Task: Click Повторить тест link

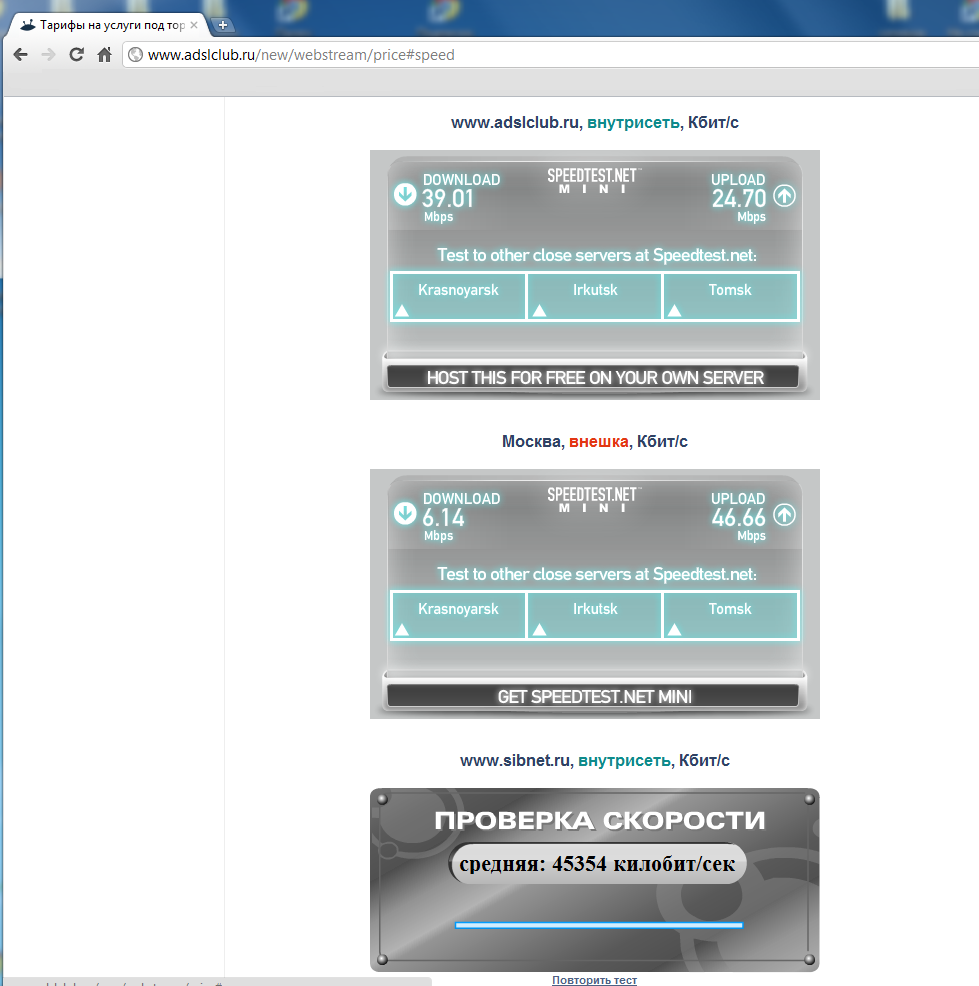Action: pos(594,980)
